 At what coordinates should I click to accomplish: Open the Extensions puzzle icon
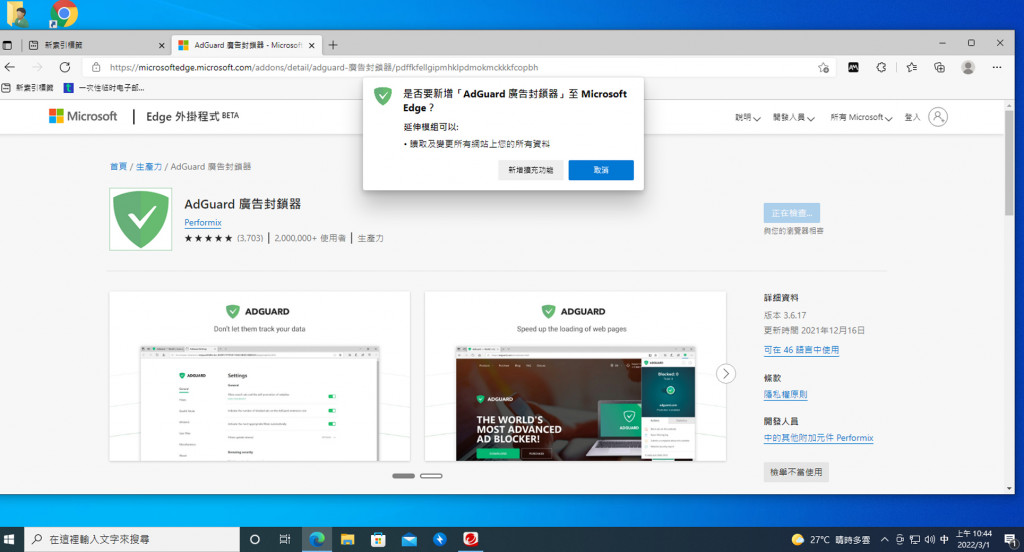[881, 67]
